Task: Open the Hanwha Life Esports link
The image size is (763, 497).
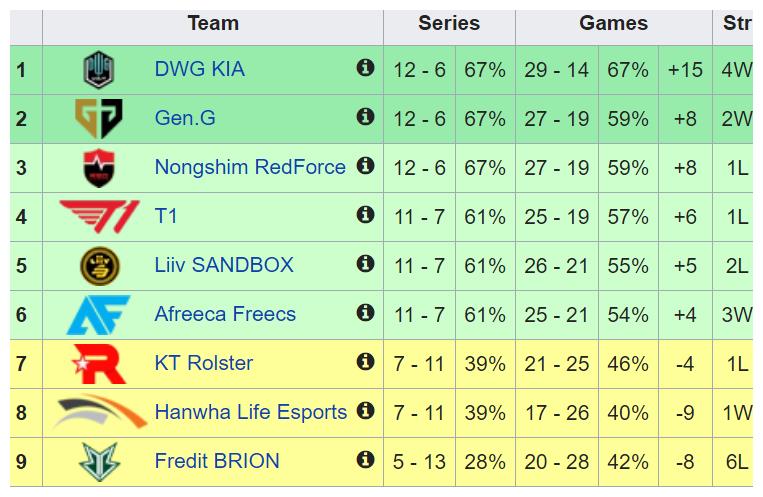Action: coord(251,412)
